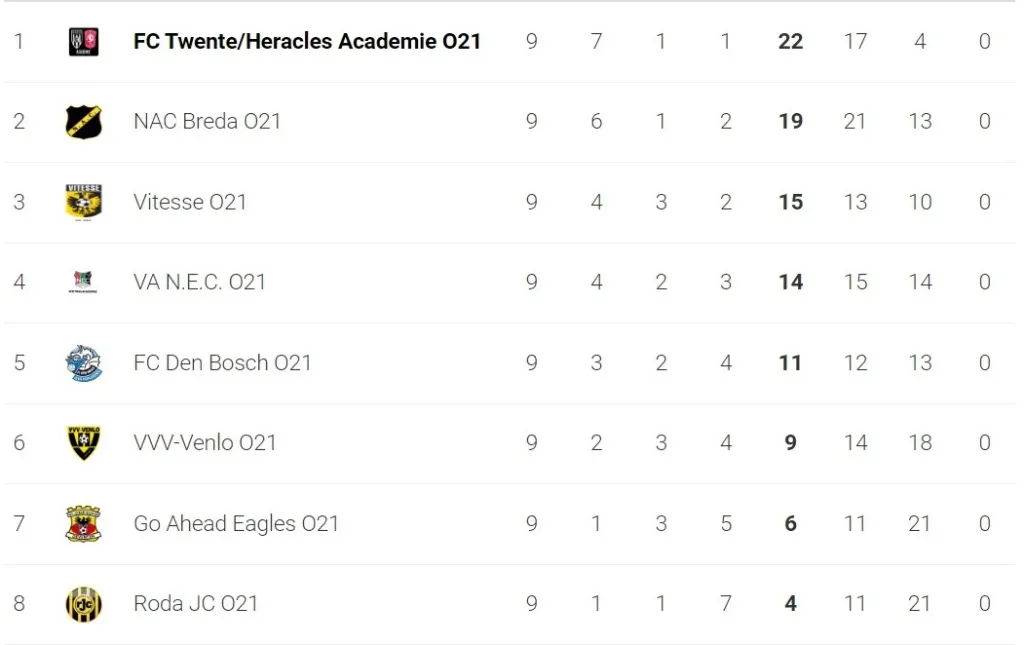Screen dimensions: 1024x645
Task: Click NAC Breda's 19 points value
Action: [x=790, y=121]
